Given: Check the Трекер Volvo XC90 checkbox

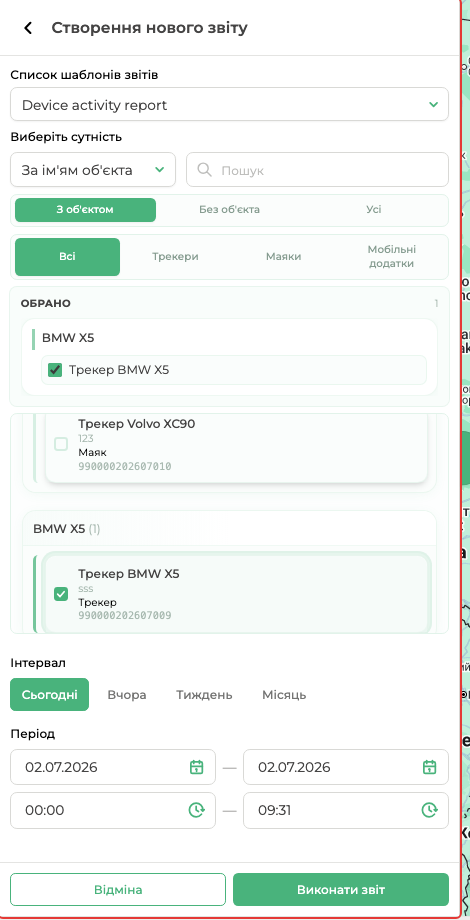Looking at the screenshot, I should (61, 444).
